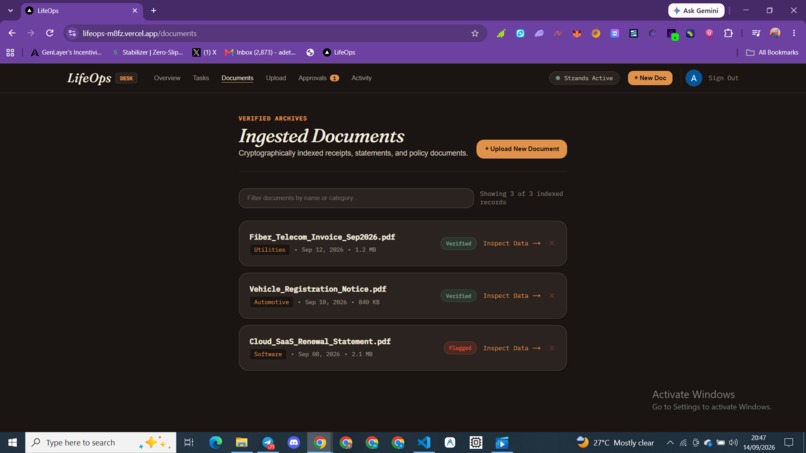This screenshot has width=806, height=453.
Task: Click the Strands Active status pill
Action: pyautogui.click(x=584, y=78)
